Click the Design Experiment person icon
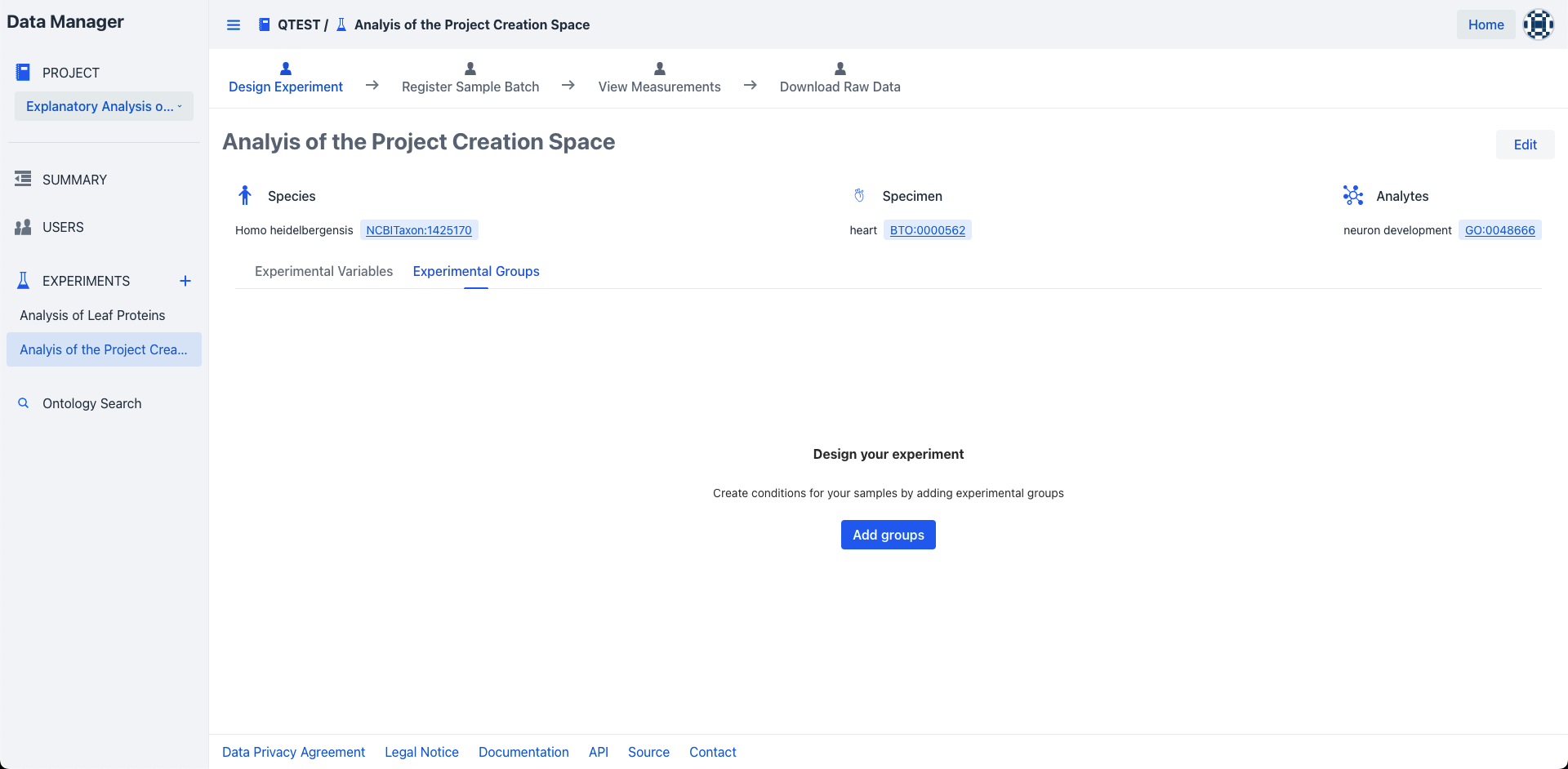This screenshot has height=769, width=1568. click(x=286, y=69)
